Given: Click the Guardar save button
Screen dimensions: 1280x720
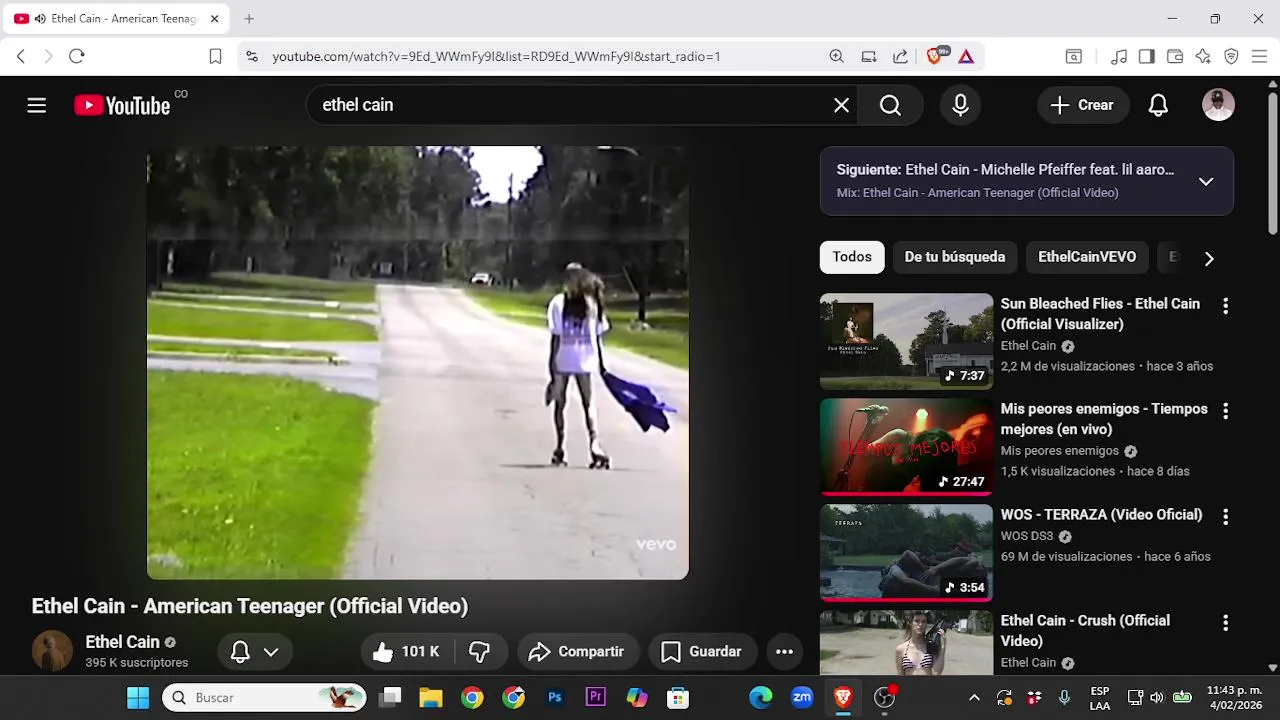Looking at the screenshot, I should click(702, 652).
